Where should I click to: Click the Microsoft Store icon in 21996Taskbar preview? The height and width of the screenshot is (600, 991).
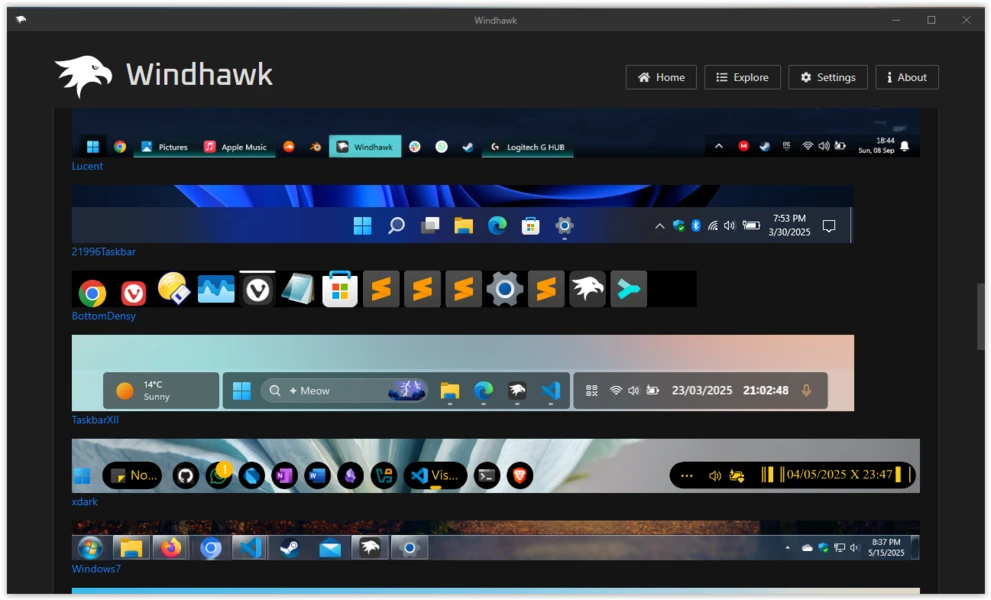[530, 226]
